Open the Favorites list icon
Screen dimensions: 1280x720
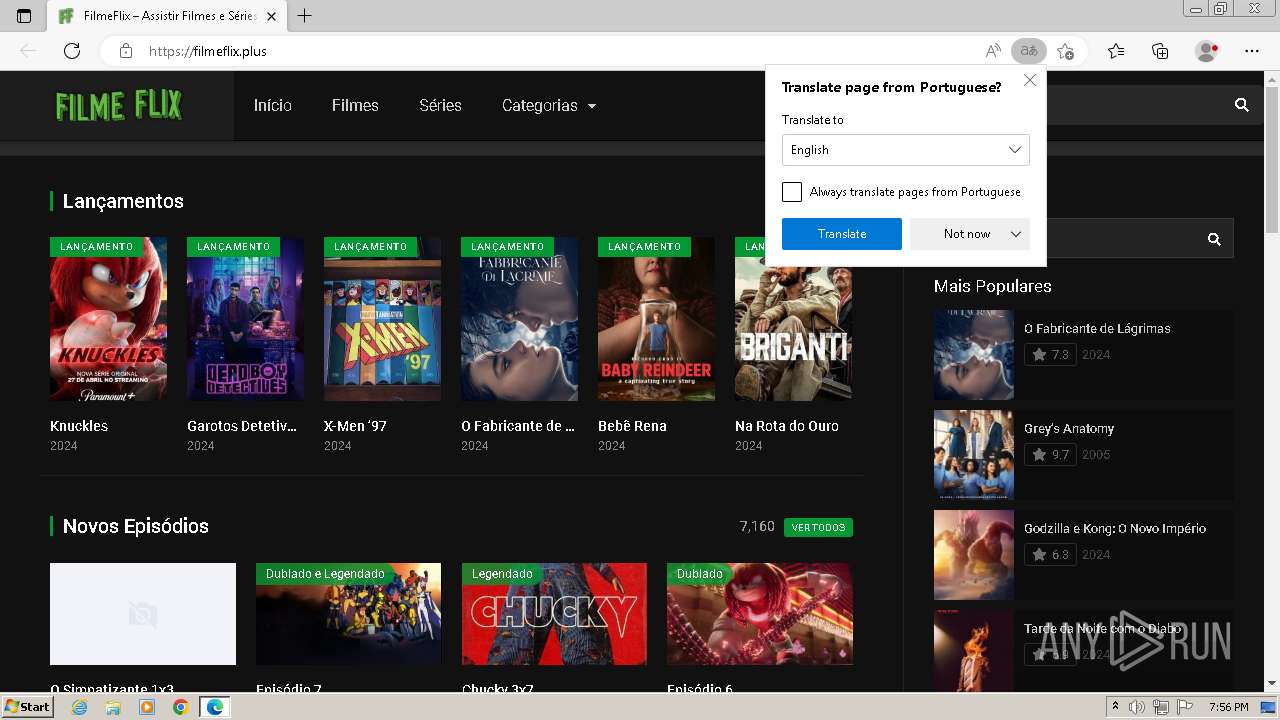pyautogui.click(x=1116, y=51)
